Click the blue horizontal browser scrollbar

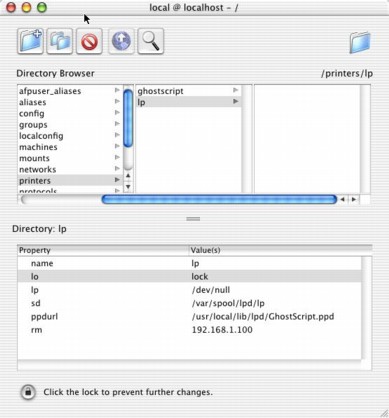coord(219,200)
